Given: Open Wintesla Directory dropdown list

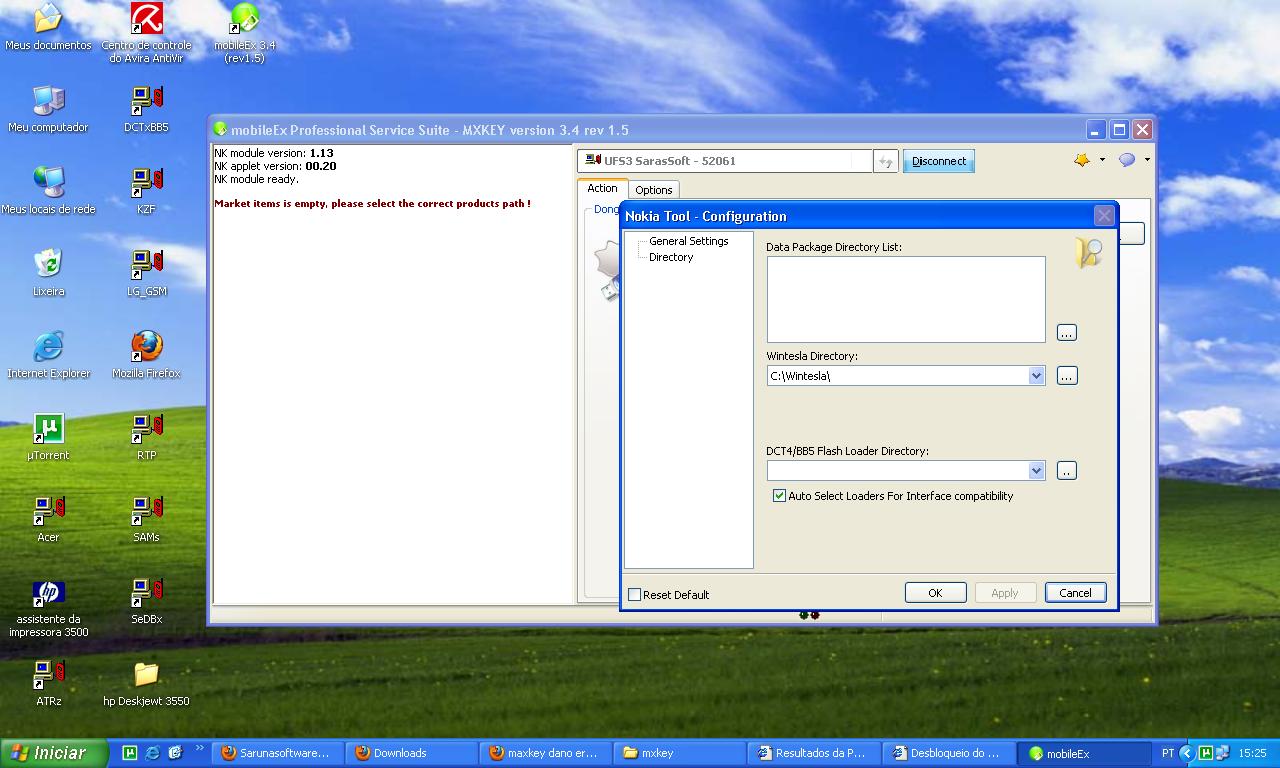Looking at the screenshot, I should point(1036,376).
